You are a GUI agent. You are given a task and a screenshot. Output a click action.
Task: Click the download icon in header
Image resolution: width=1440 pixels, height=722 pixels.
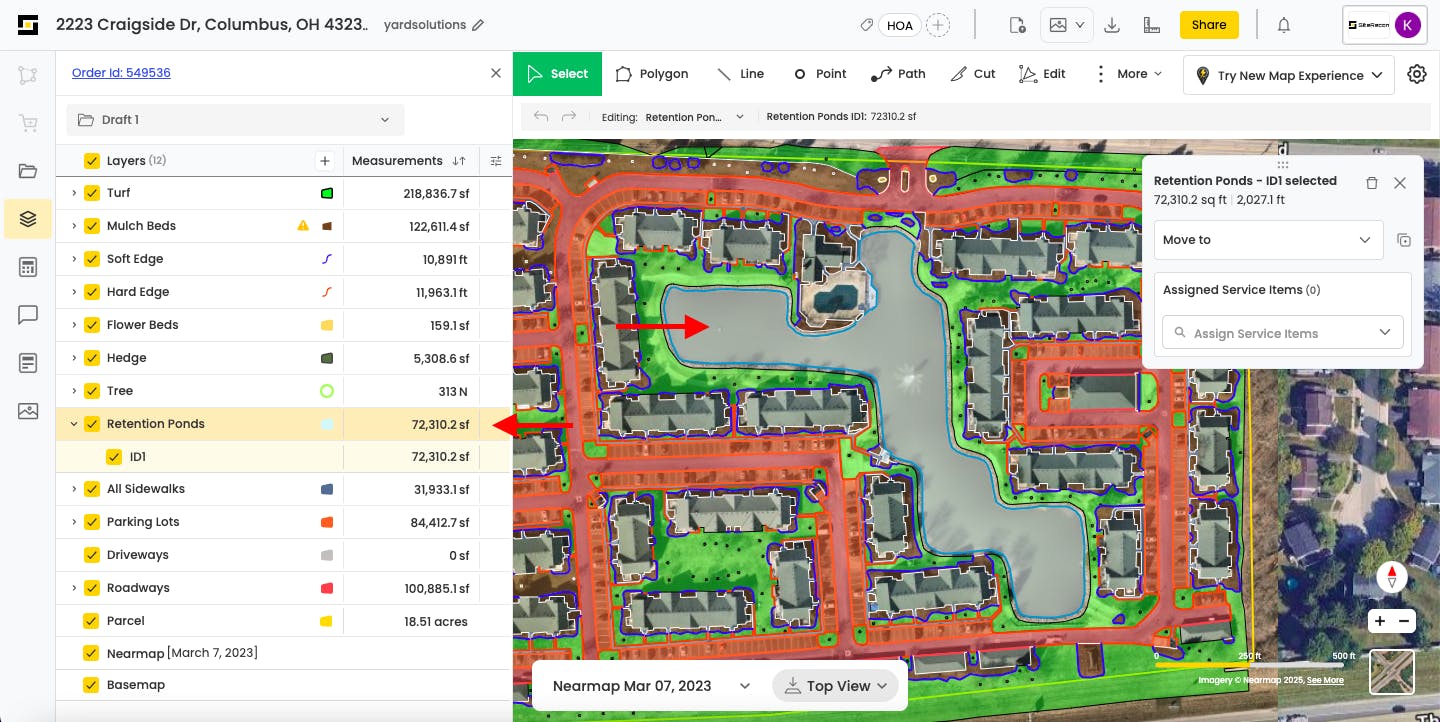(1111, 25)
